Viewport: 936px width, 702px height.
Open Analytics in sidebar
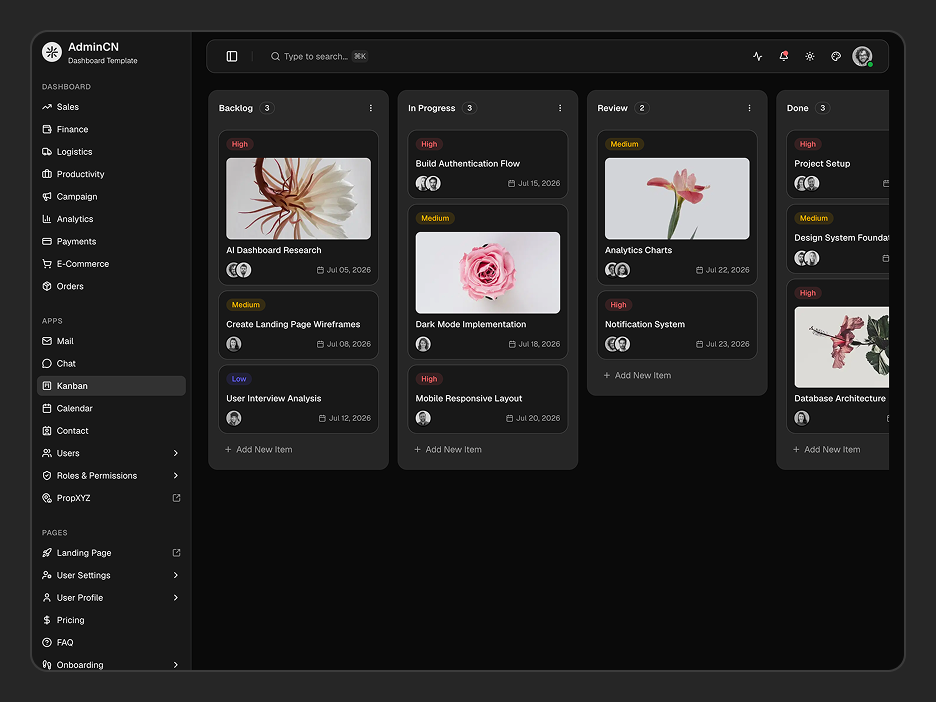click(x=111, y=219)
